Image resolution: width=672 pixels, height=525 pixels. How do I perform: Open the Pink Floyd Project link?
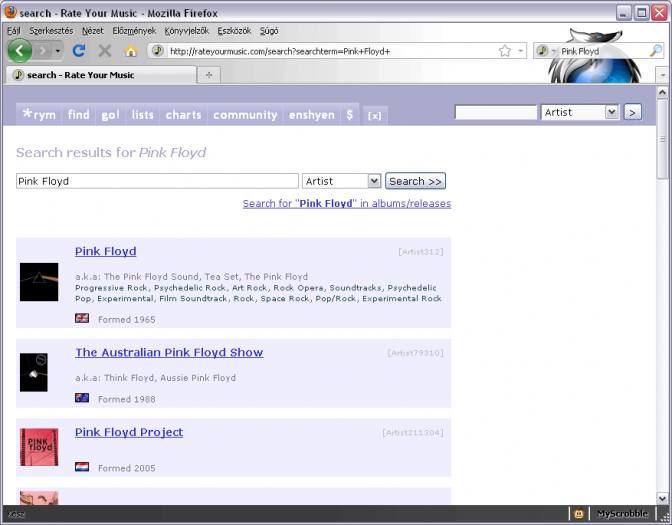pyautogui.click(x=129, y=432)
